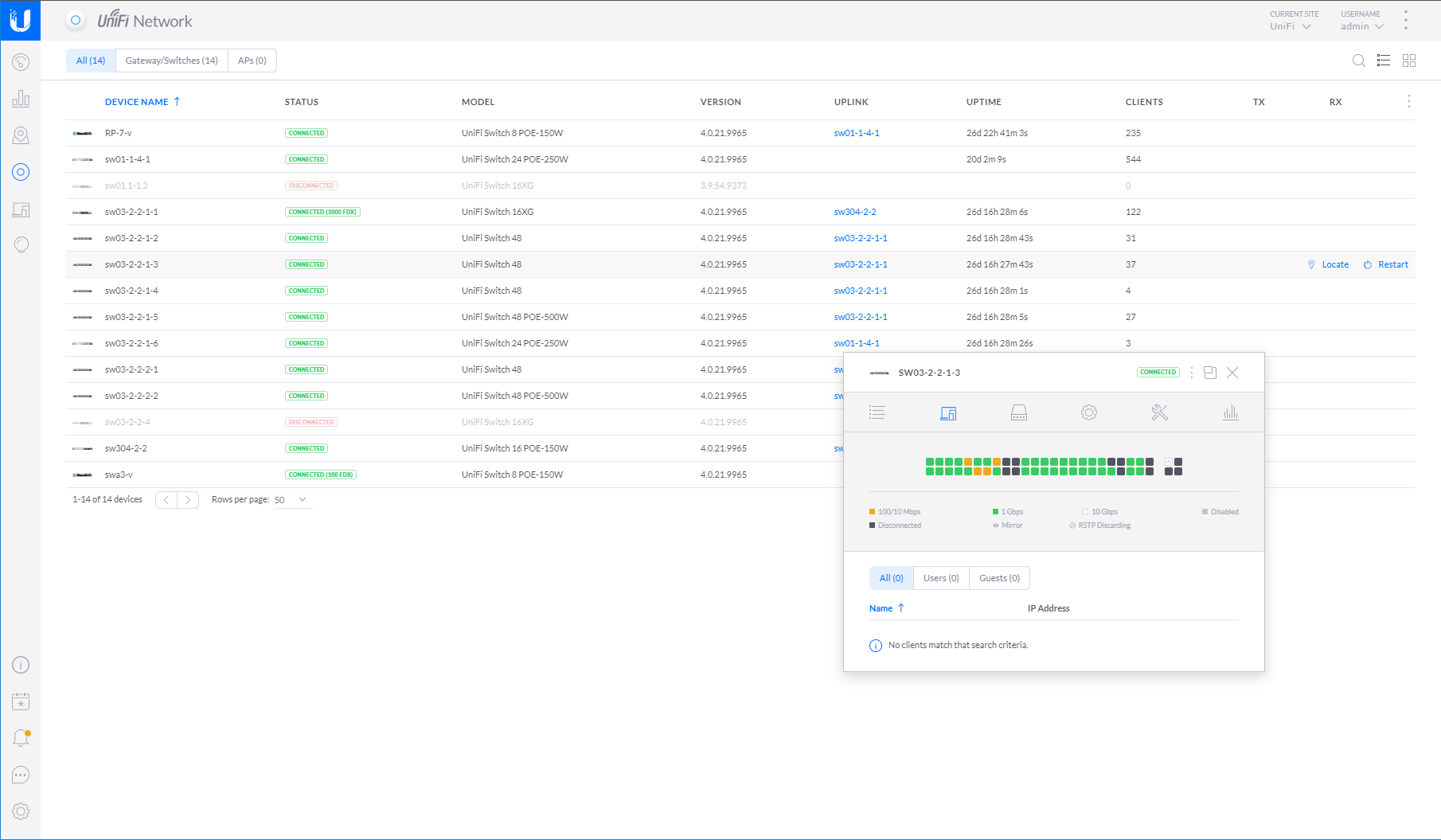Open Statistics chart icon in device panel
This screenshot has width=1441, height=840.
[1231, 412]
